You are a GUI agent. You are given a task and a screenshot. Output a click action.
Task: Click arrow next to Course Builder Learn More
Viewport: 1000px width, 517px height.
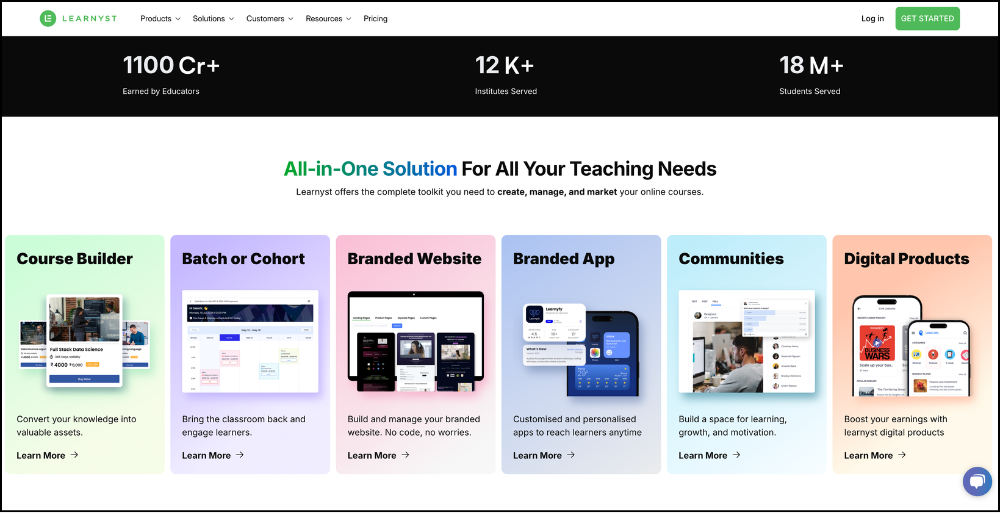(75, 455)
